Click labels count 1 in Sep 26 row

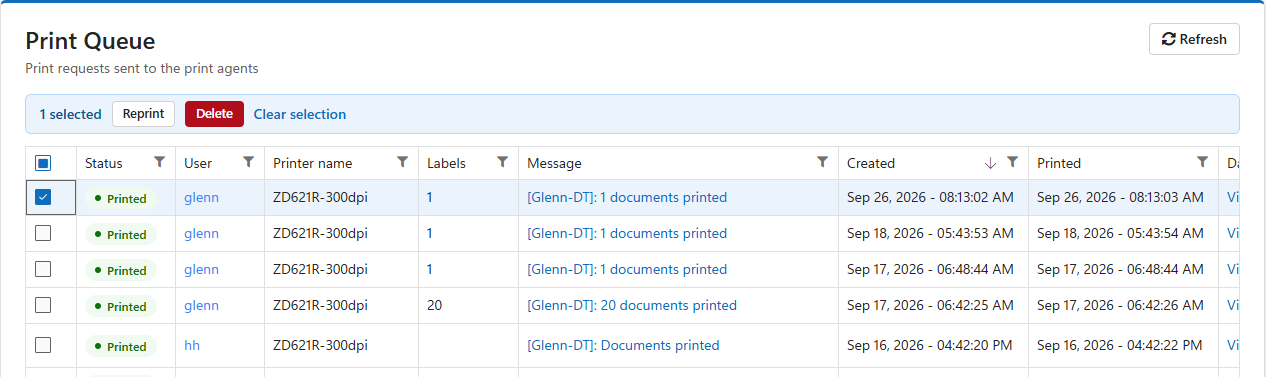coord(430,197)
